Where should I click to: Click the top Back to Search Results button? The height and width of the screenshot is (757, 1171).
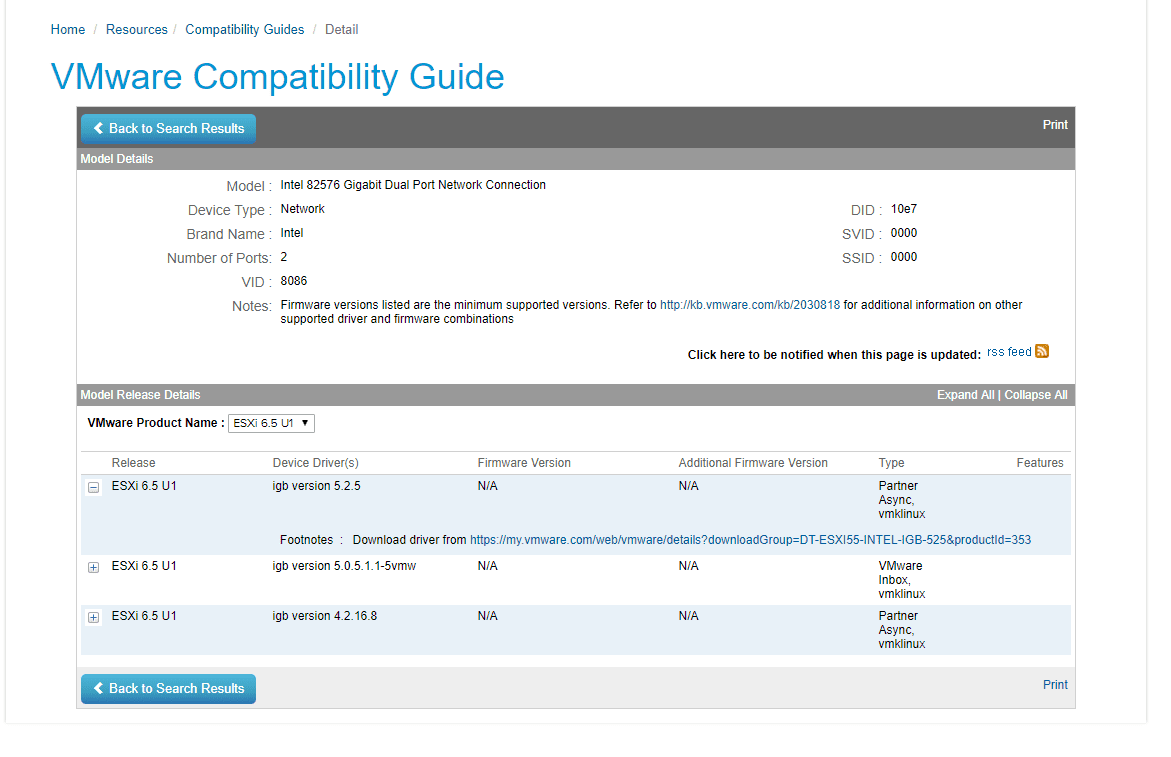(x=168, y=128)
